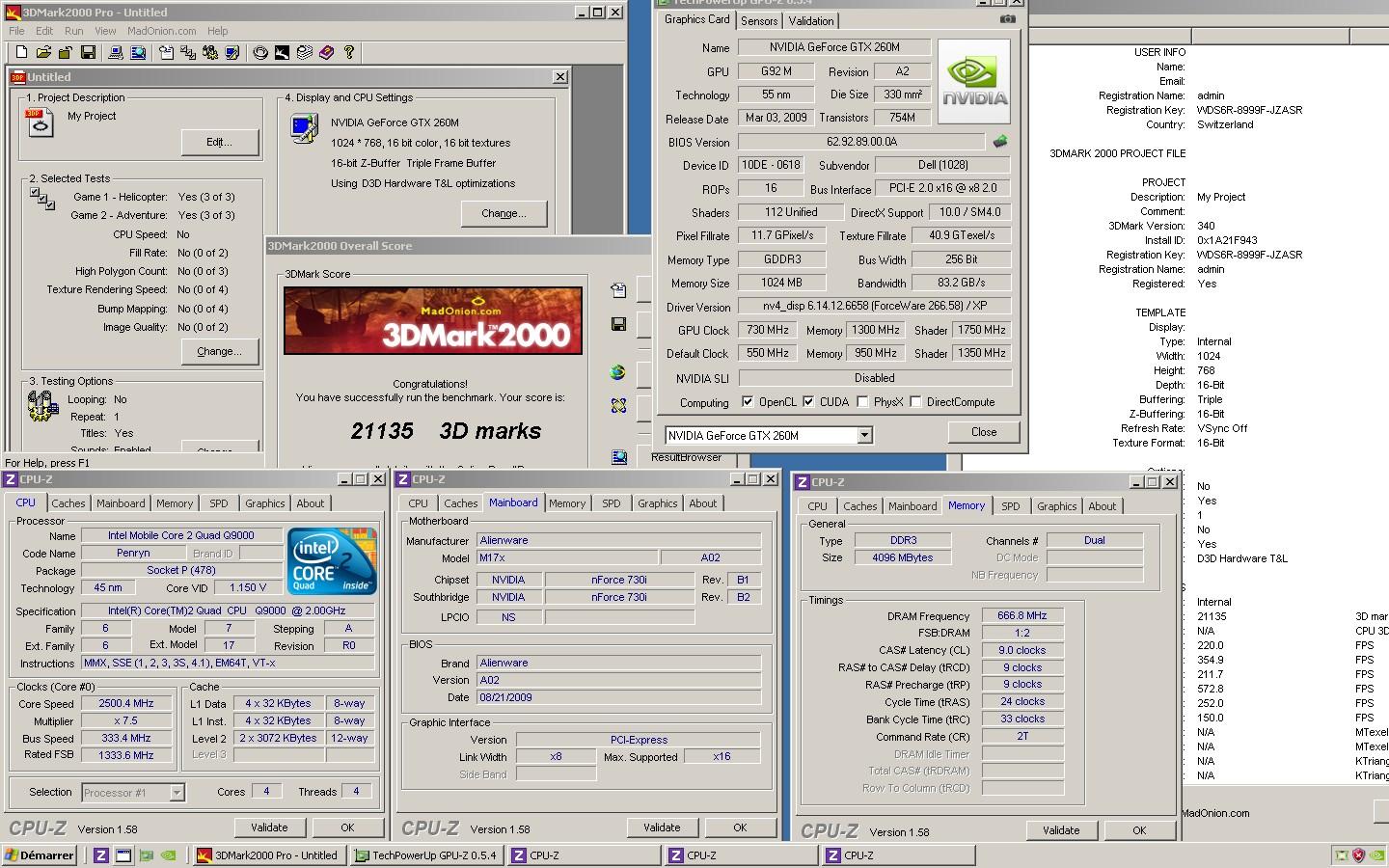Toggle the CUDA checkbox in GPU-Z
This screenshot has height=868, width=1389.
click(808, 401)
